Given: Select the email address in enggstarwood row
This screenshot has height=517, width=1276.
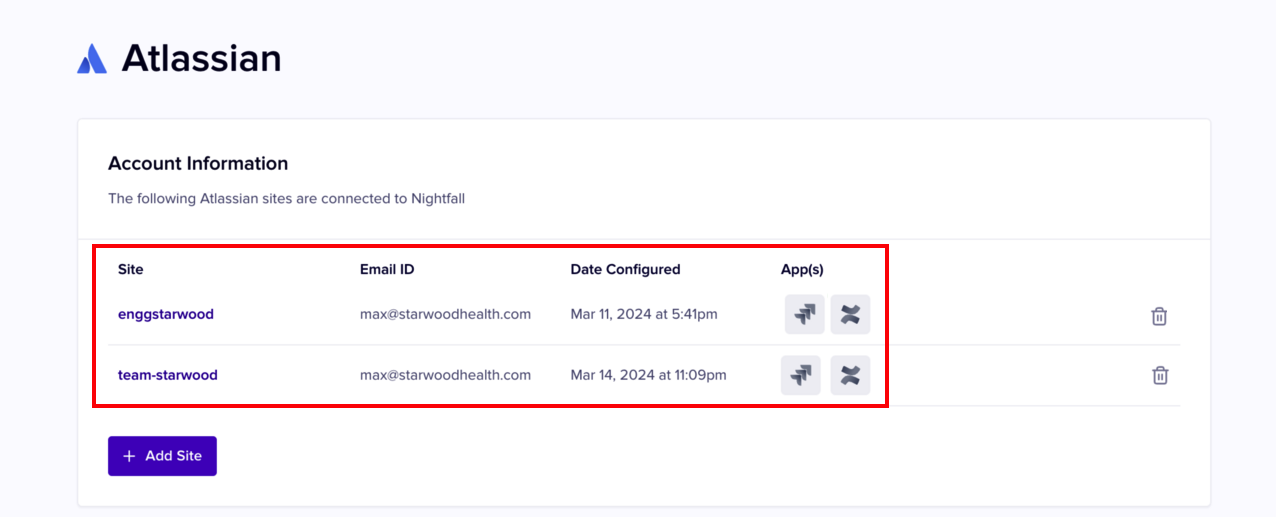Looking at the screenshot, I should point(445,314).
